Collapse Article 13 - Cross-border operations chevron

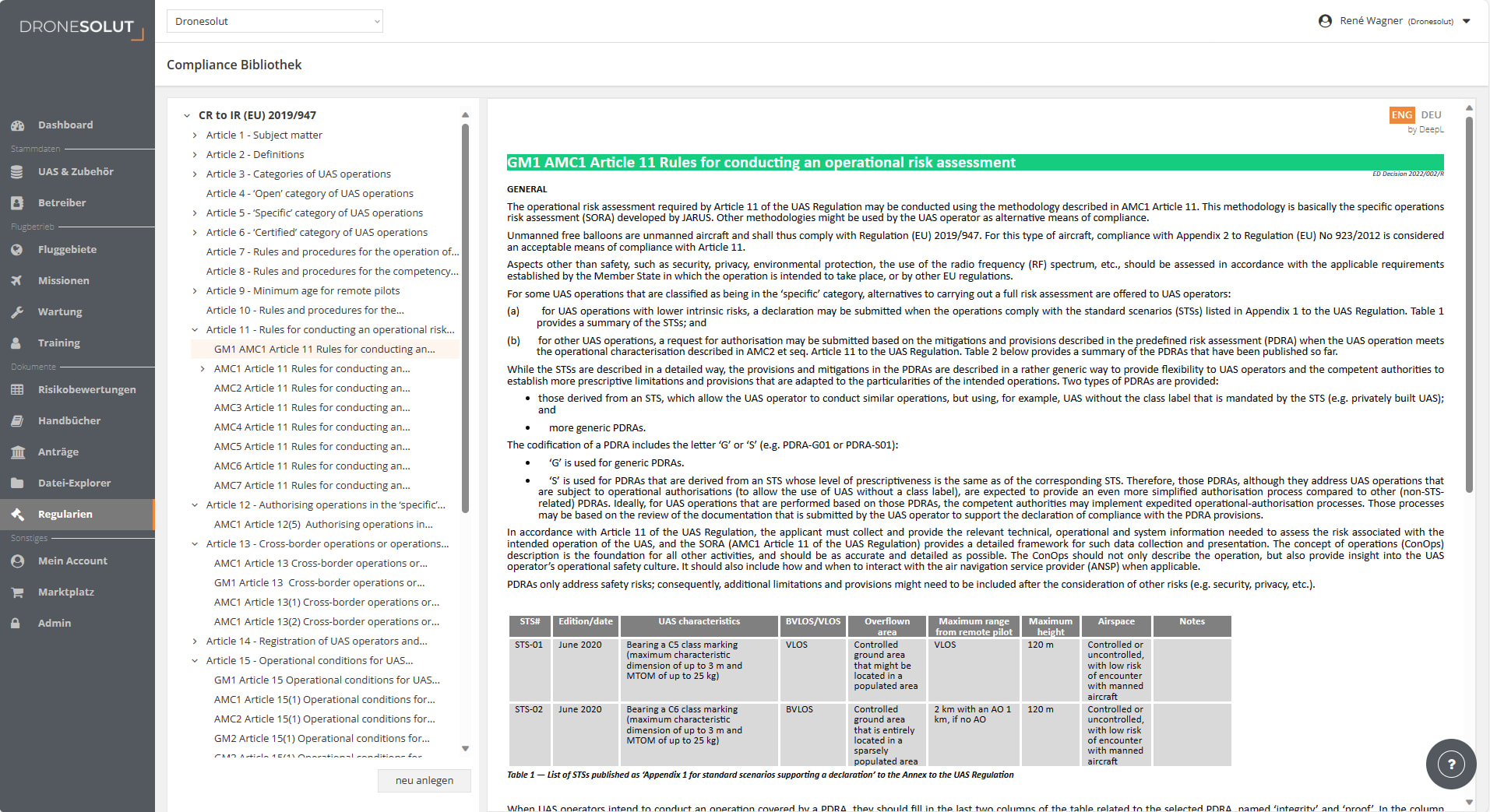(195, 544)
